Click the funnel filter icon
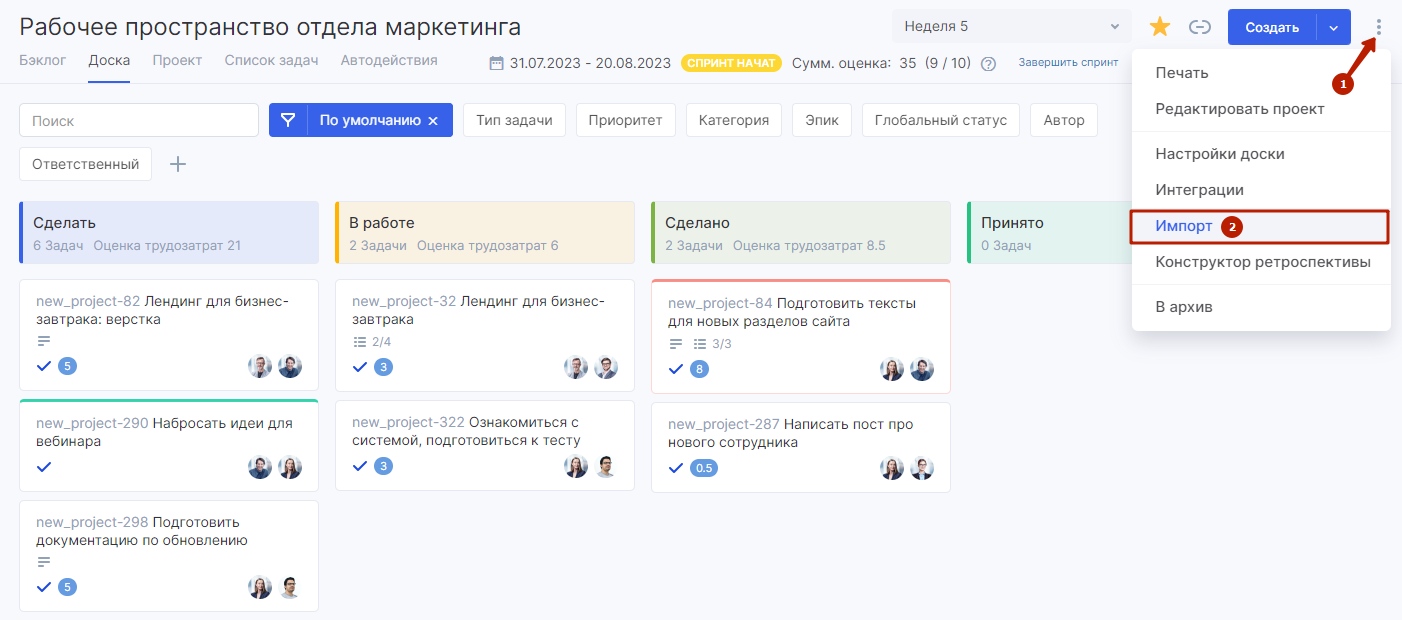The image size is (1402, 620). (x=288, y=120)
